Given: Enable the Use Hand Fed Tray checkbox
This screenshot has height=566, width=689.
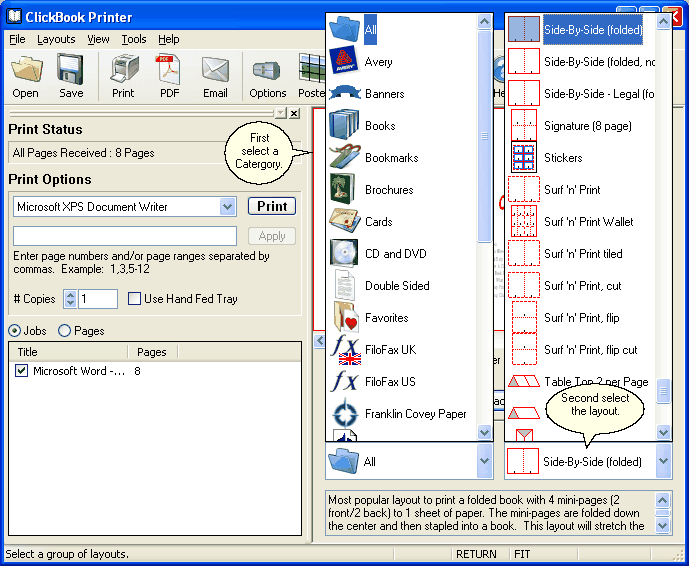Looking at the screenshot, I should (134, 299).
